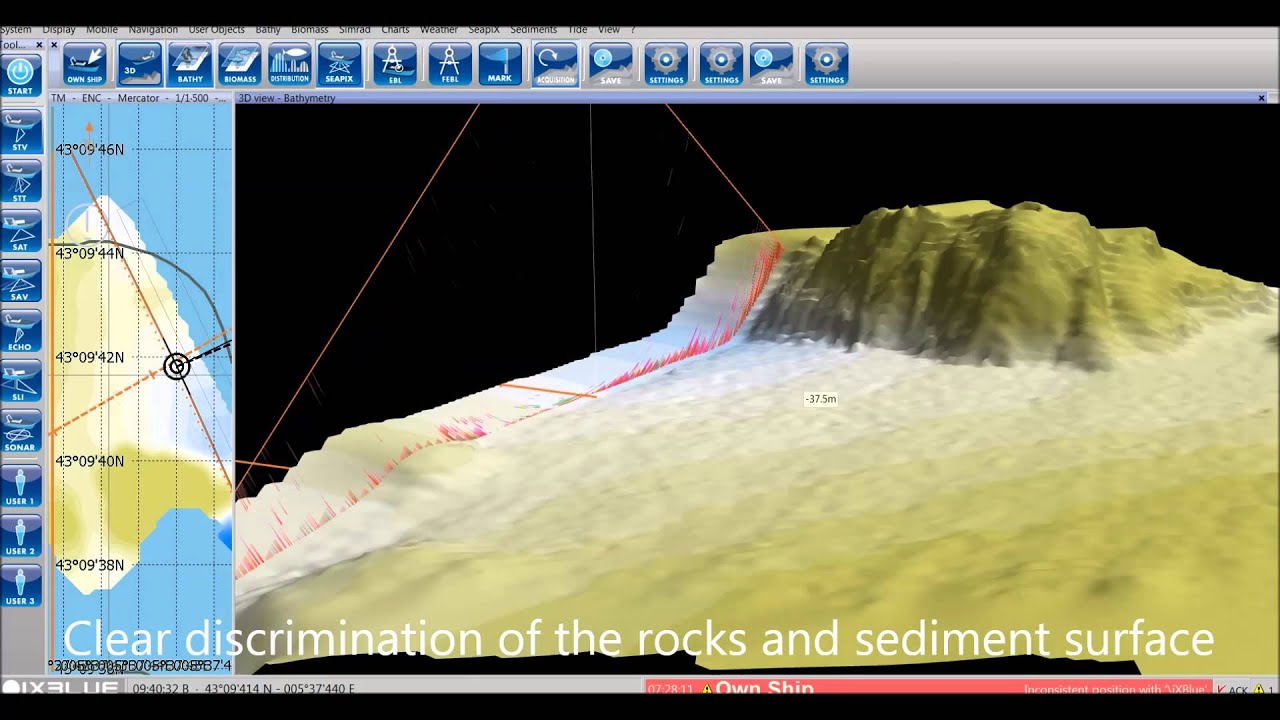This screenshot has width=1280, height=720.
Task: Click the START power button
Action: coord(20,76)
